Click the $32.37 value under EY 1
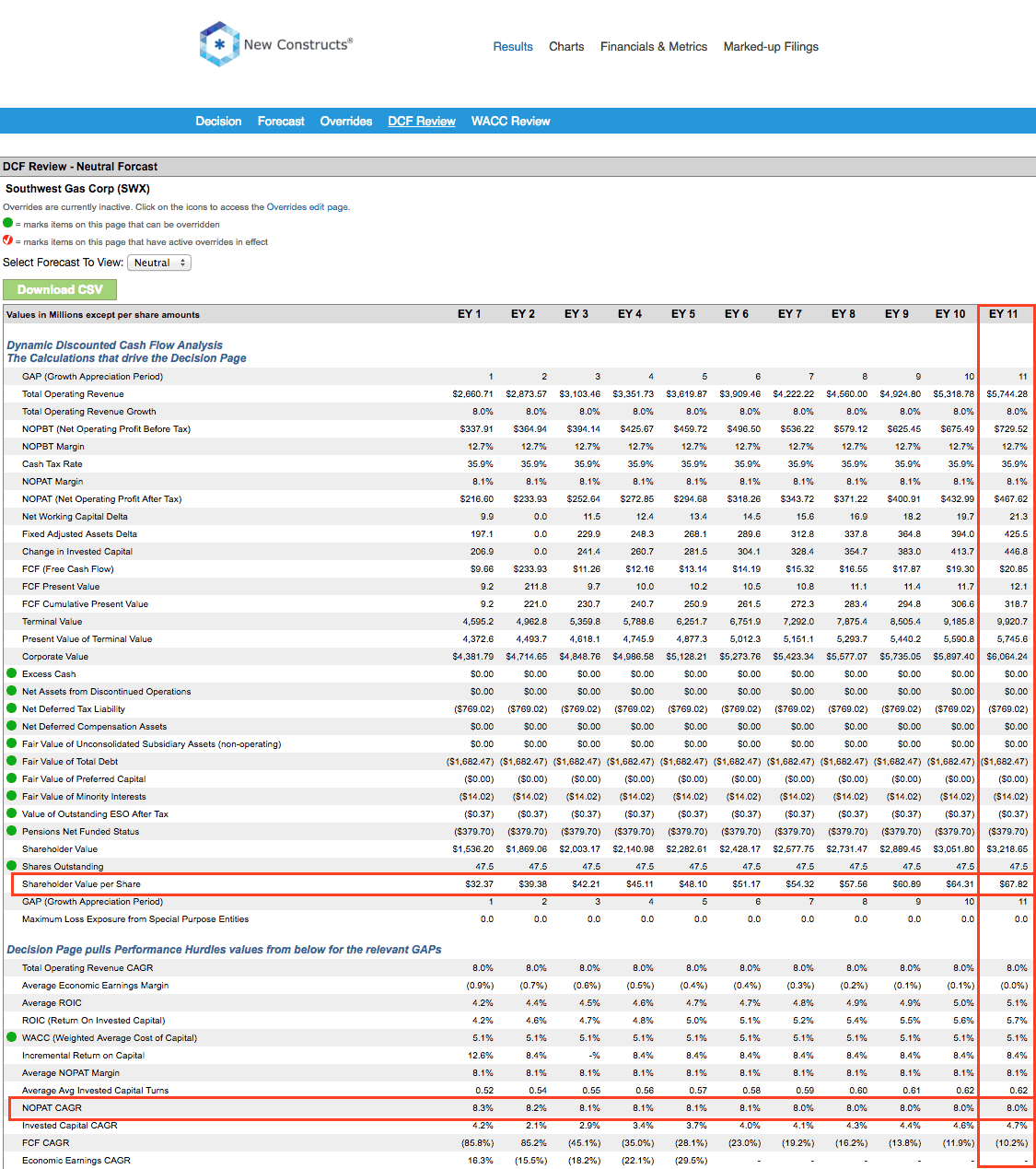The width and height of the screenshot is (1036, 1169). [479, 883]
